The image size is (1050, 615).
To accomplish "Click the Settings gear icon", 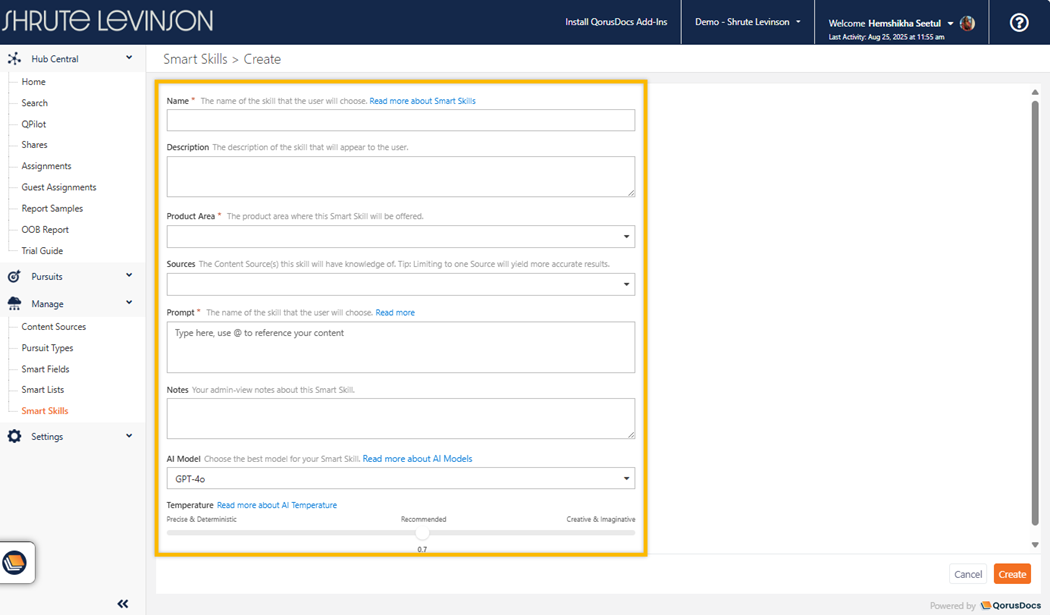I will tap(14, 437).
